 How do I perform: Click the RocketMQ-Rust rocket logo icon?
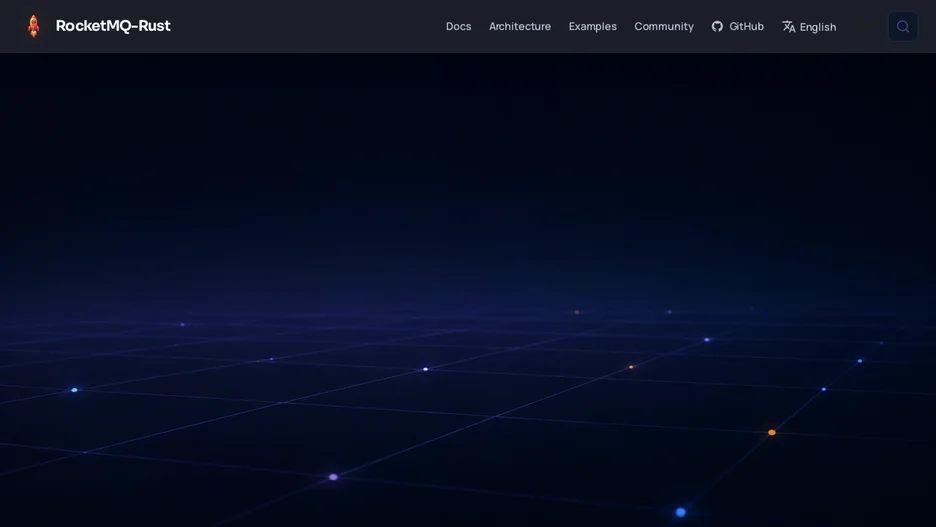tap(34, 26)
